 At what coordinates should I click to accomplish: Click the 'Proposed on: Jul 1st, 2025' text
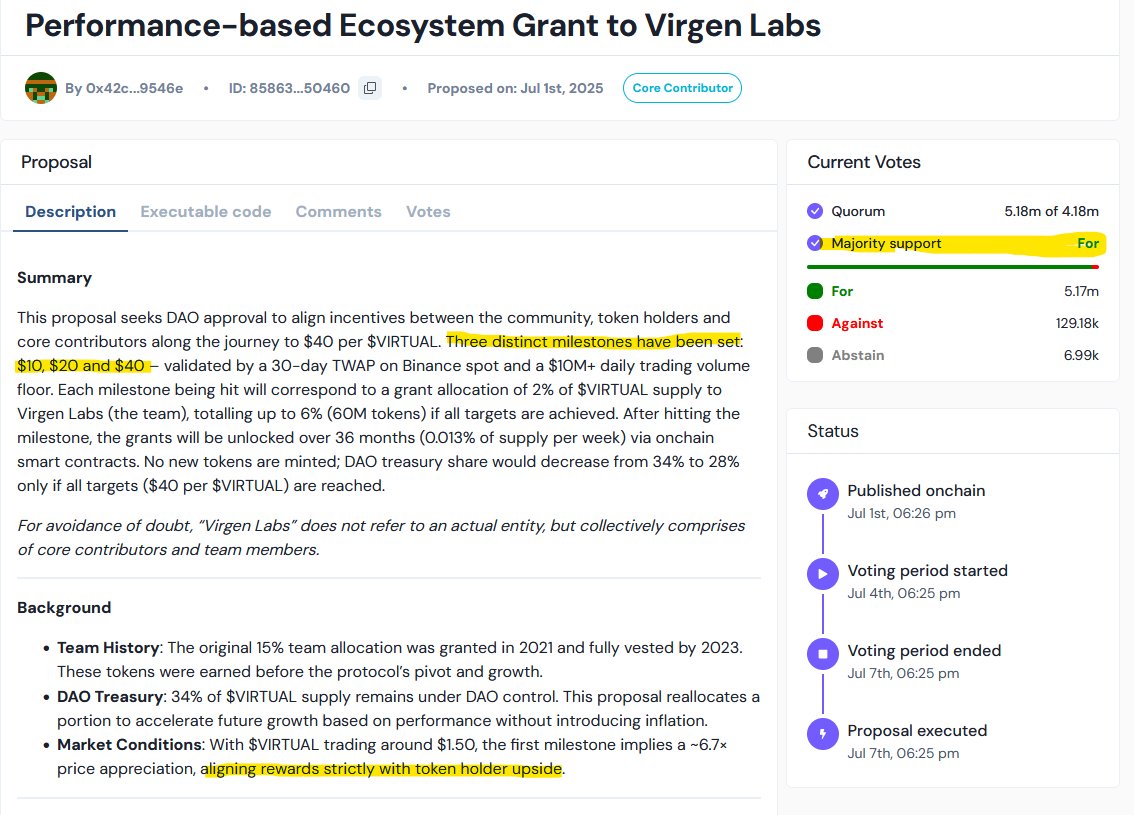coord(515,88)
